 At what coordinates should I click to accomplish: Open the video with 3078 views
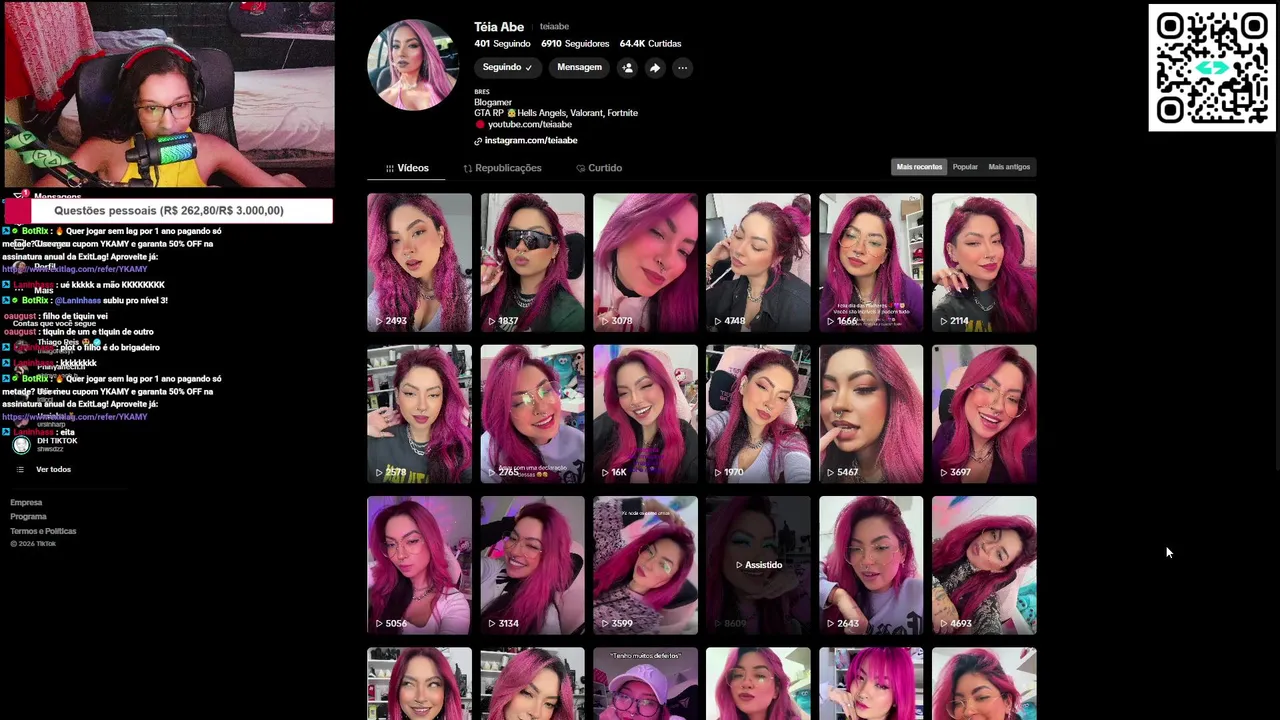tap(645, 262)
